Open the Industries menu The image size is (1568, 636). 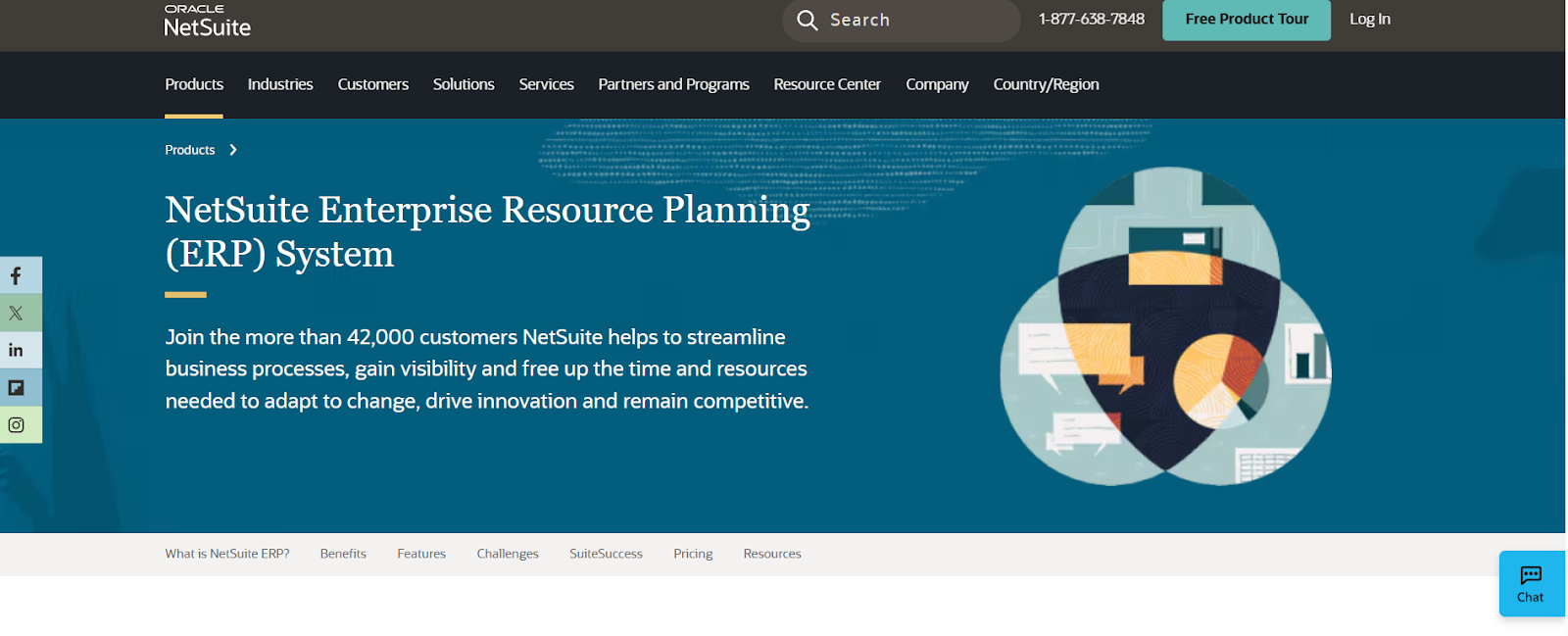280,84
